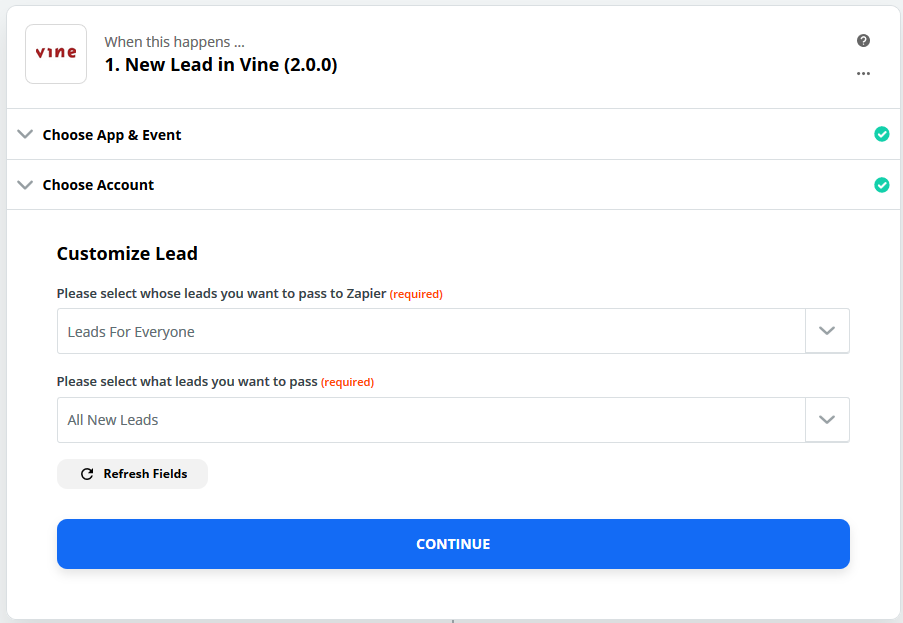Click the blue CONTINUE button
The image size is (903, 623).
(x=453, y=544)
